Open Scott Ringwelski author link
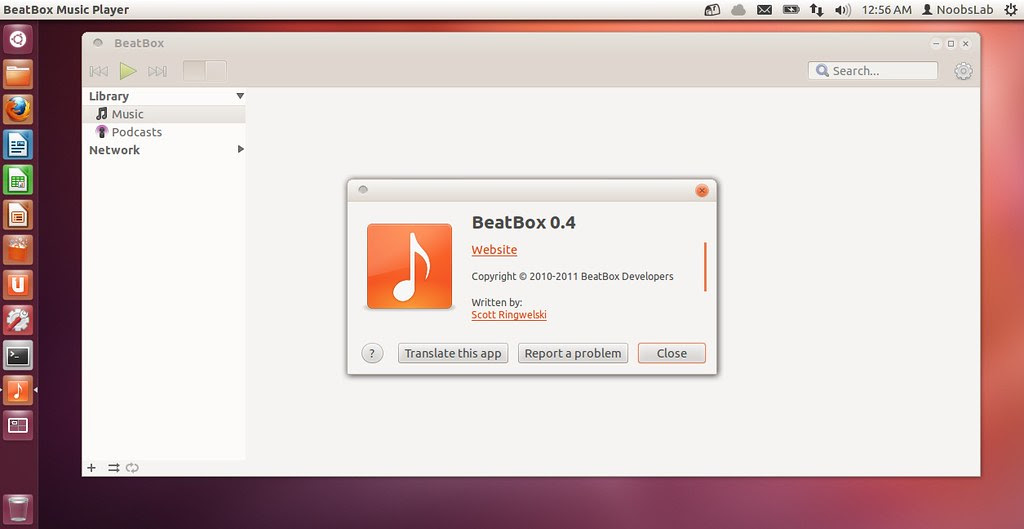 click(509, 315)
